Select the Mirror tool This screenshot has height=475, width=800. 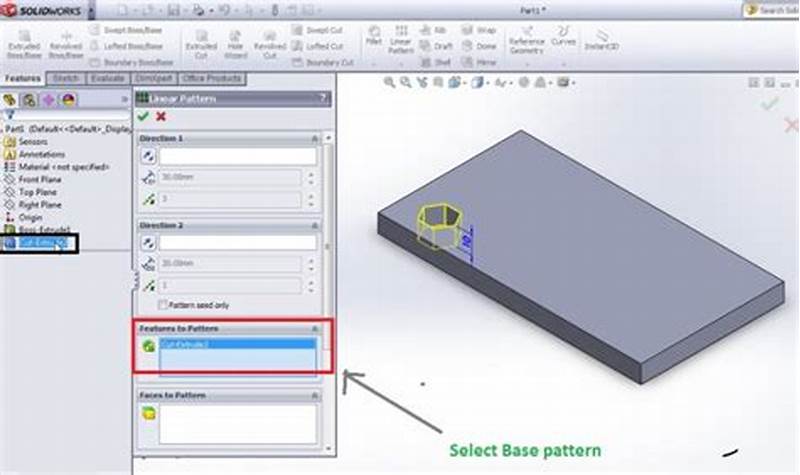click(479, 62)
